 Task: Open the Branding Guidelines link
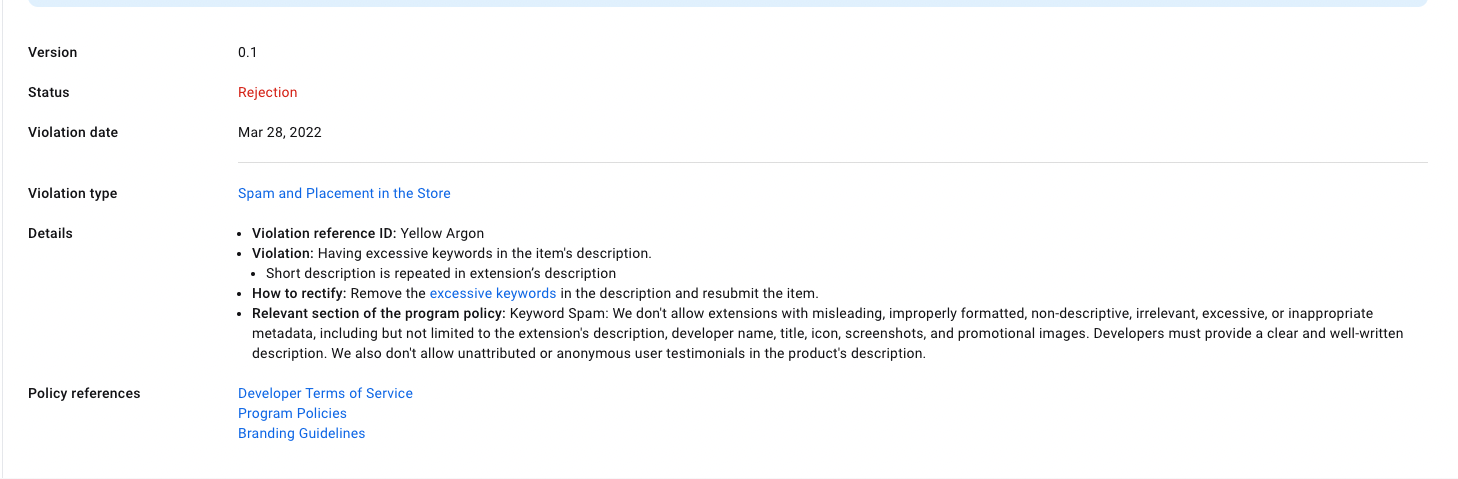pos(301,433)
